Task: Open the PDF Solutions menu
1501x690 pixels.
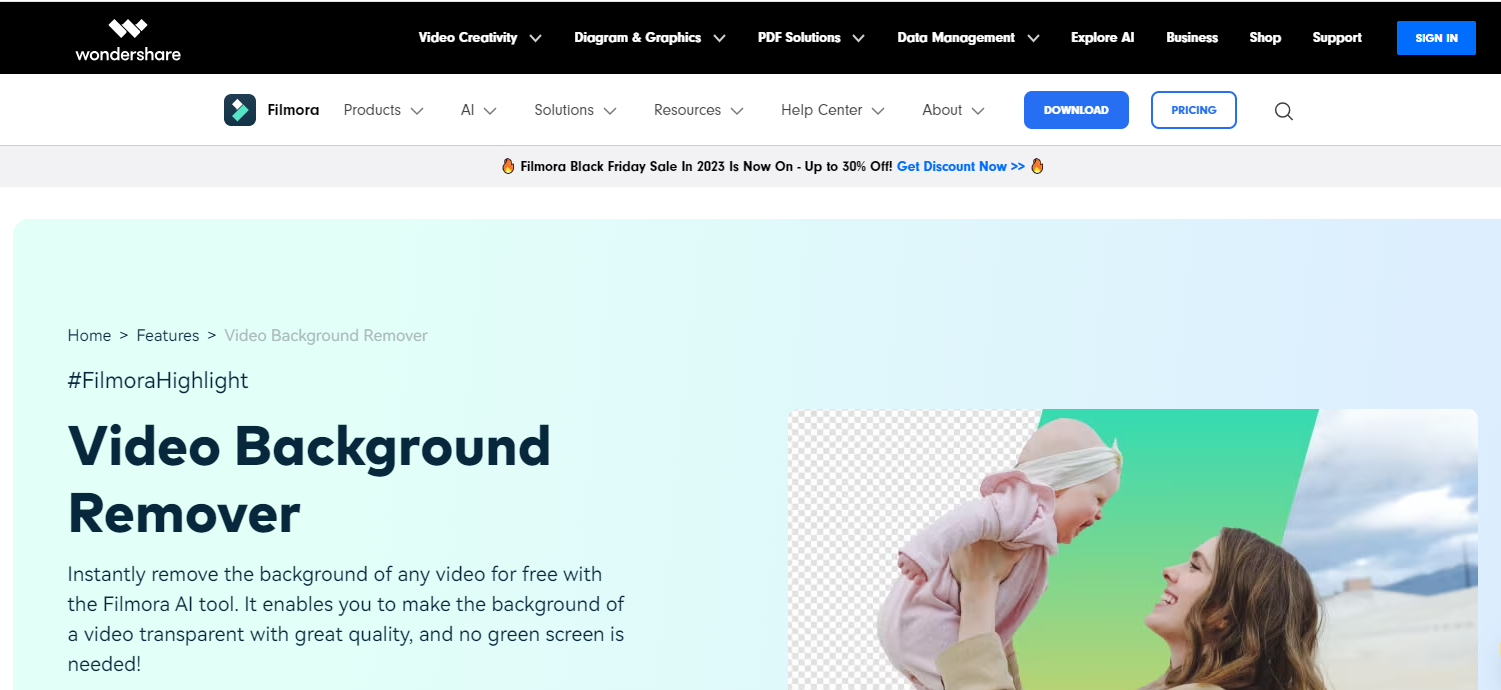Action: click(799, 38)
